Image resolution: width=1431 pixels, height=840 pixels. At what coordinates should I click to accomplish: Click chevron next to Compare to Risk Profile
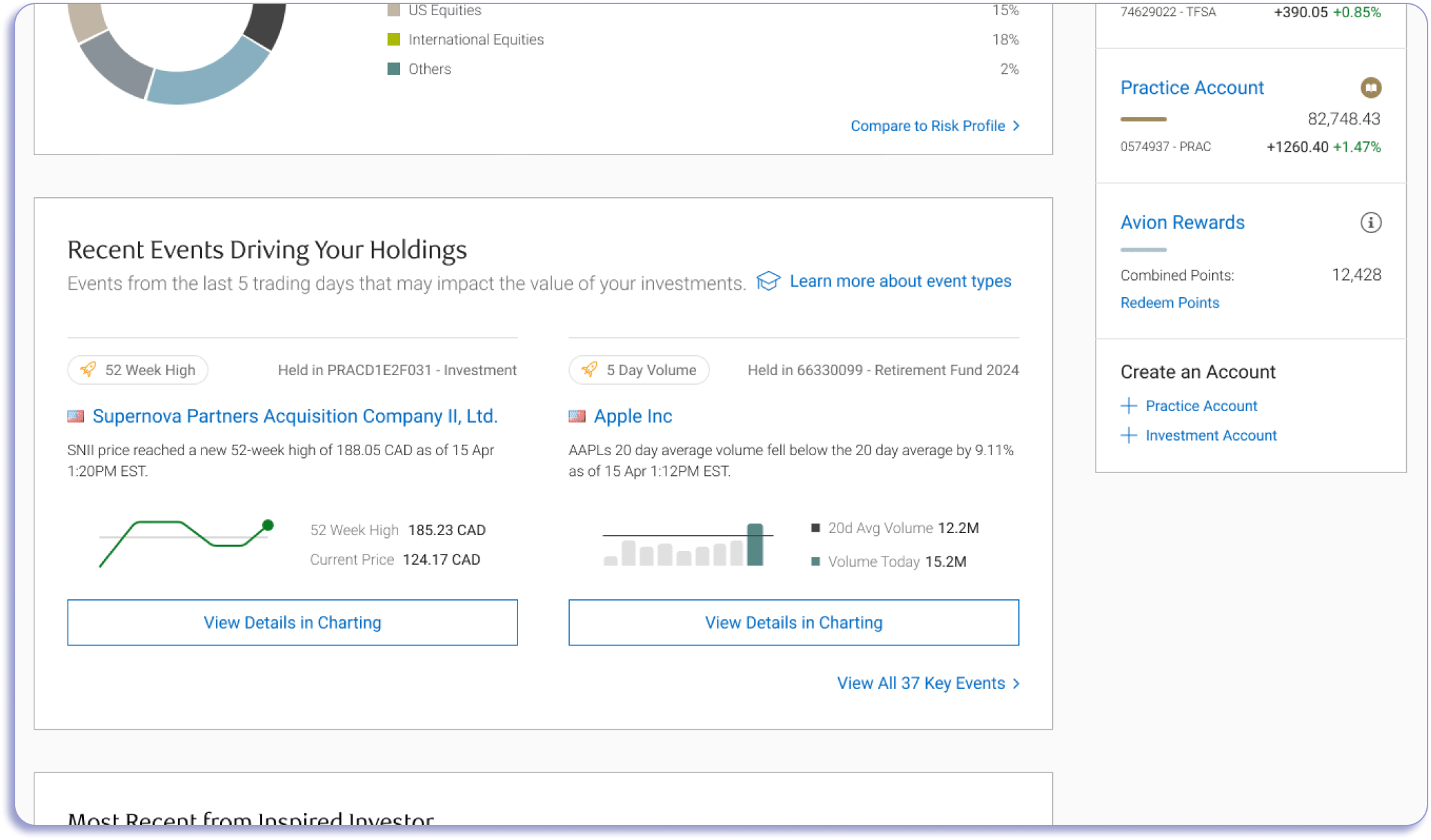(1016, 126)
